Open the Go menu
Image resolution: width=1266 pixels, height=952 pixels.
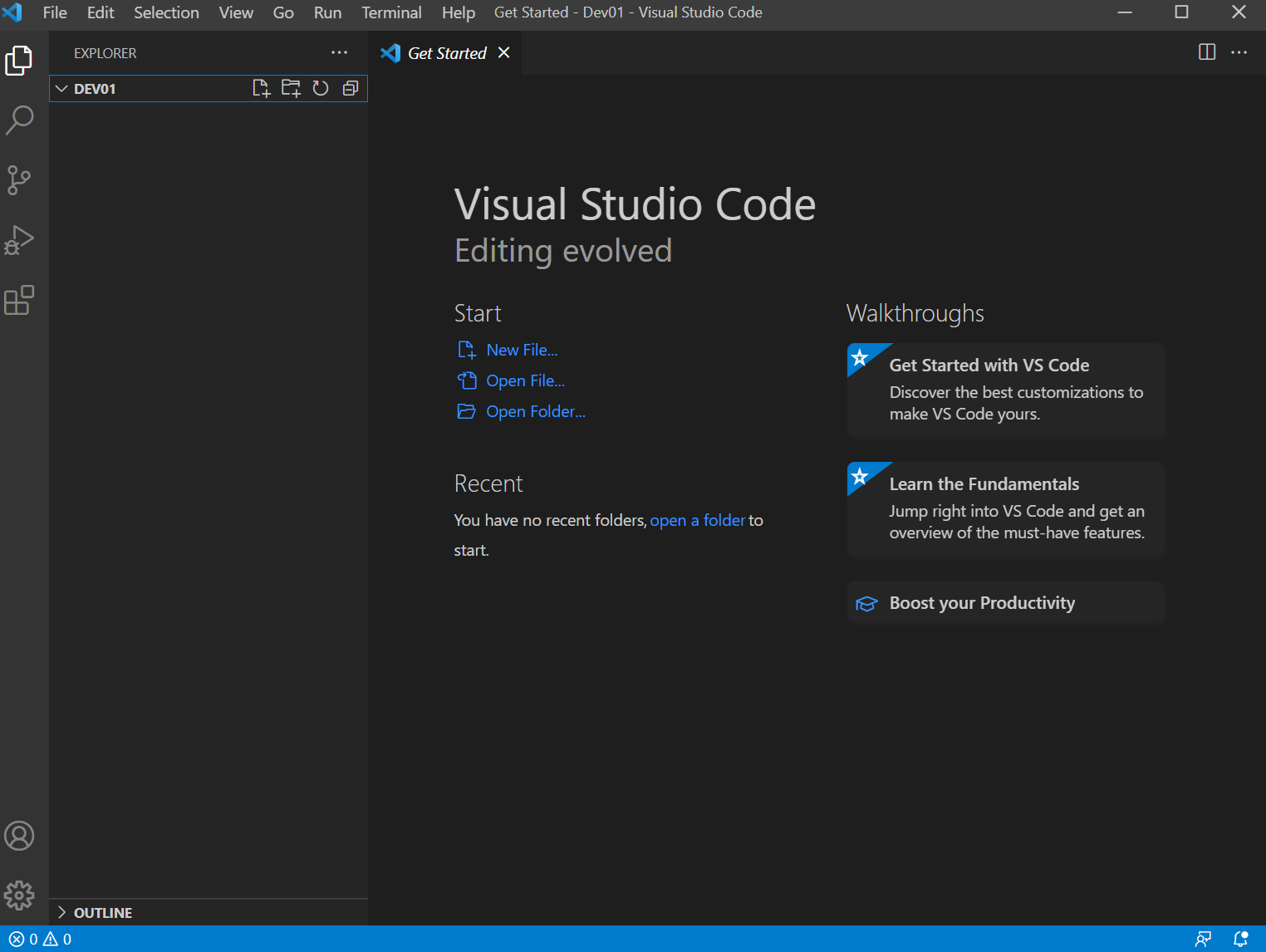click(283, 12)
